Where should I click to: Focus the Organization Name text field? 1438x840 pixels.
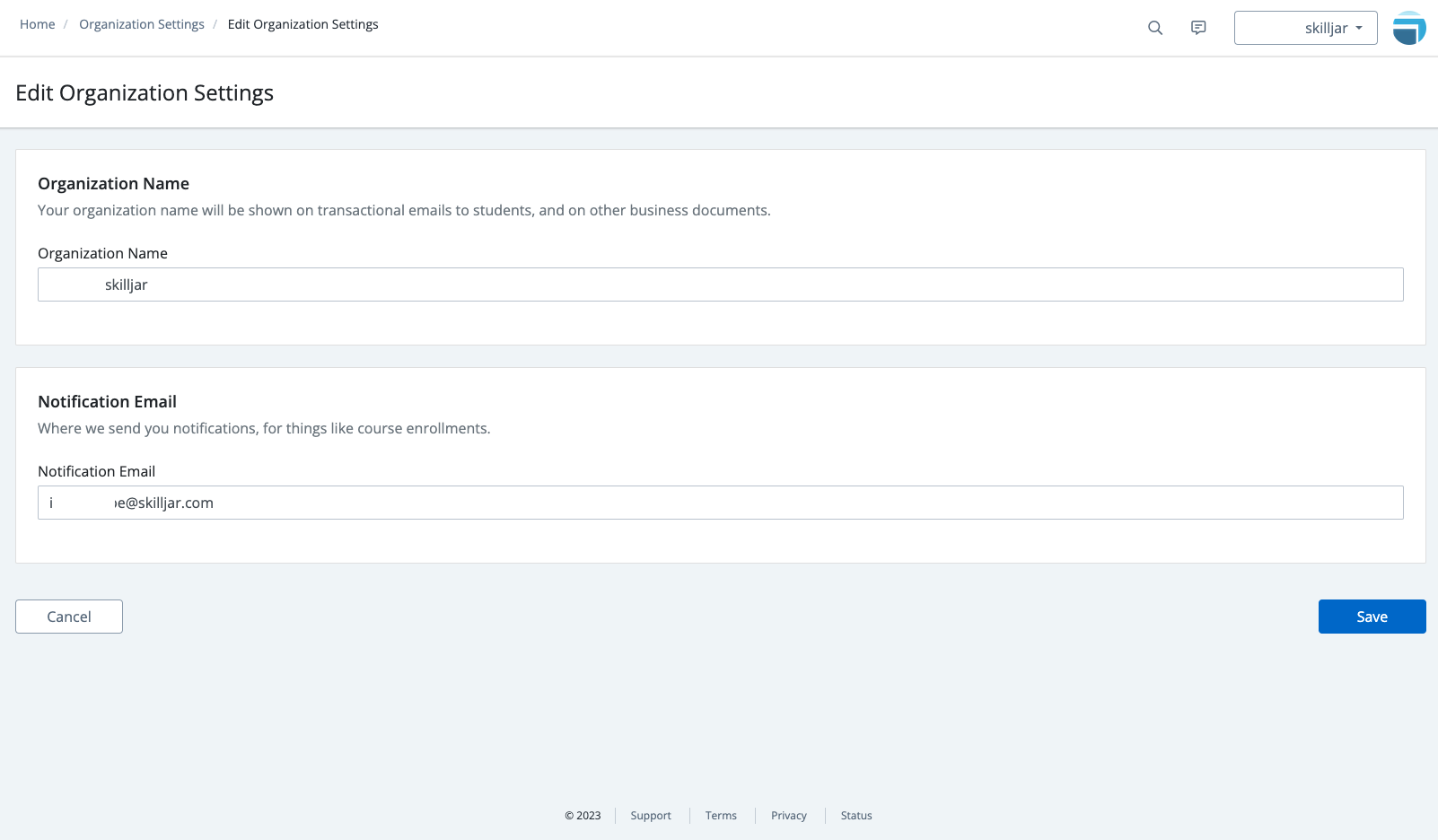tap(720, 284)
